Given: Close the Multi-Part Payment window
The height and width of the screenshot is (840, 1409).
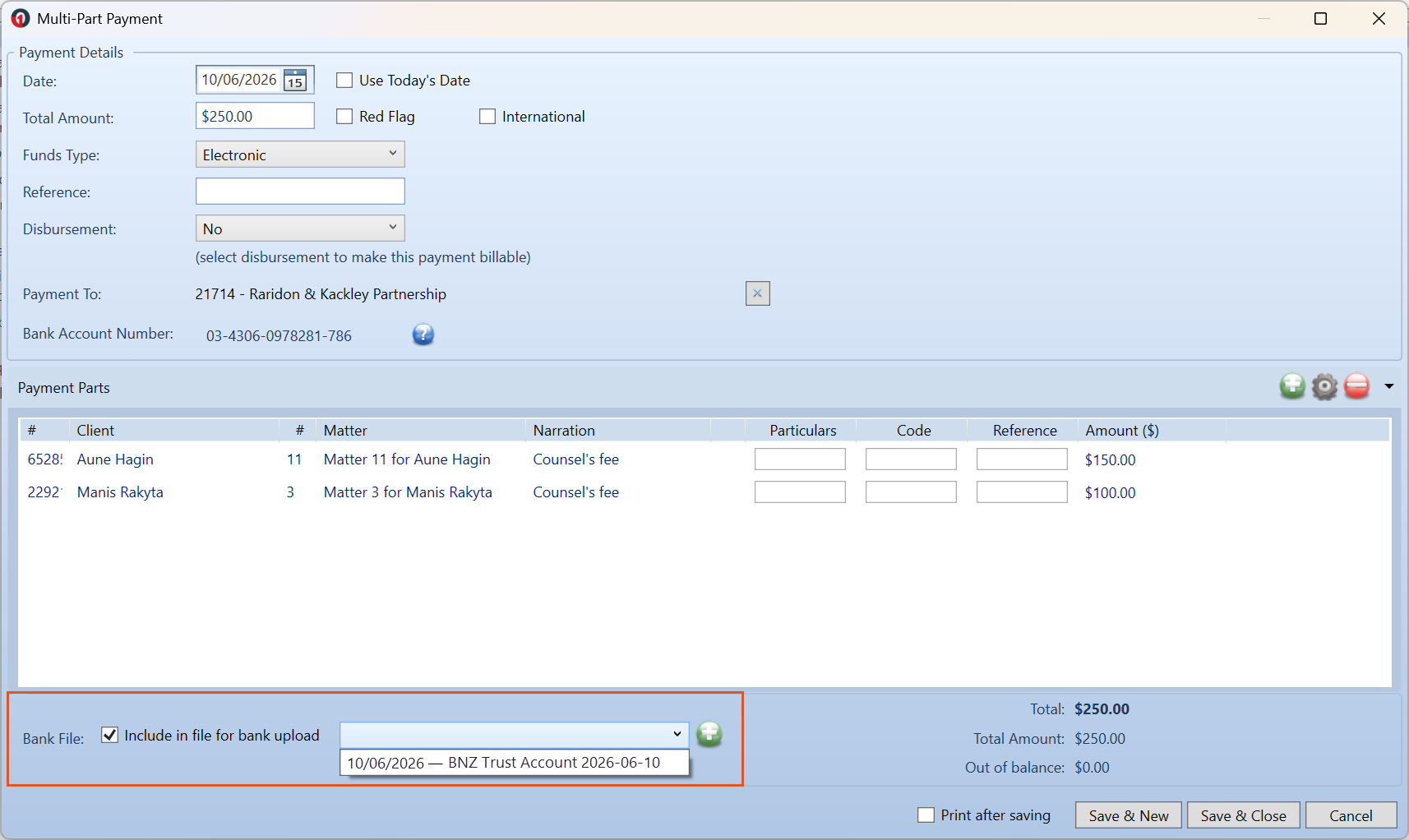Looking at the screenshot, I should click(x=1379, y=18).
